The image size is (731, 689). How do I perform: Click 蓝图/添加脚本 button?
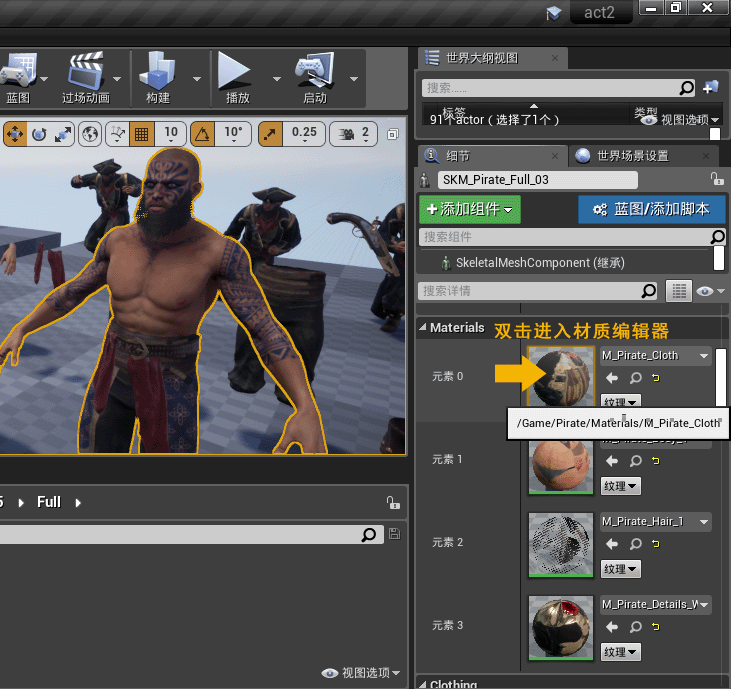[652, 209]
